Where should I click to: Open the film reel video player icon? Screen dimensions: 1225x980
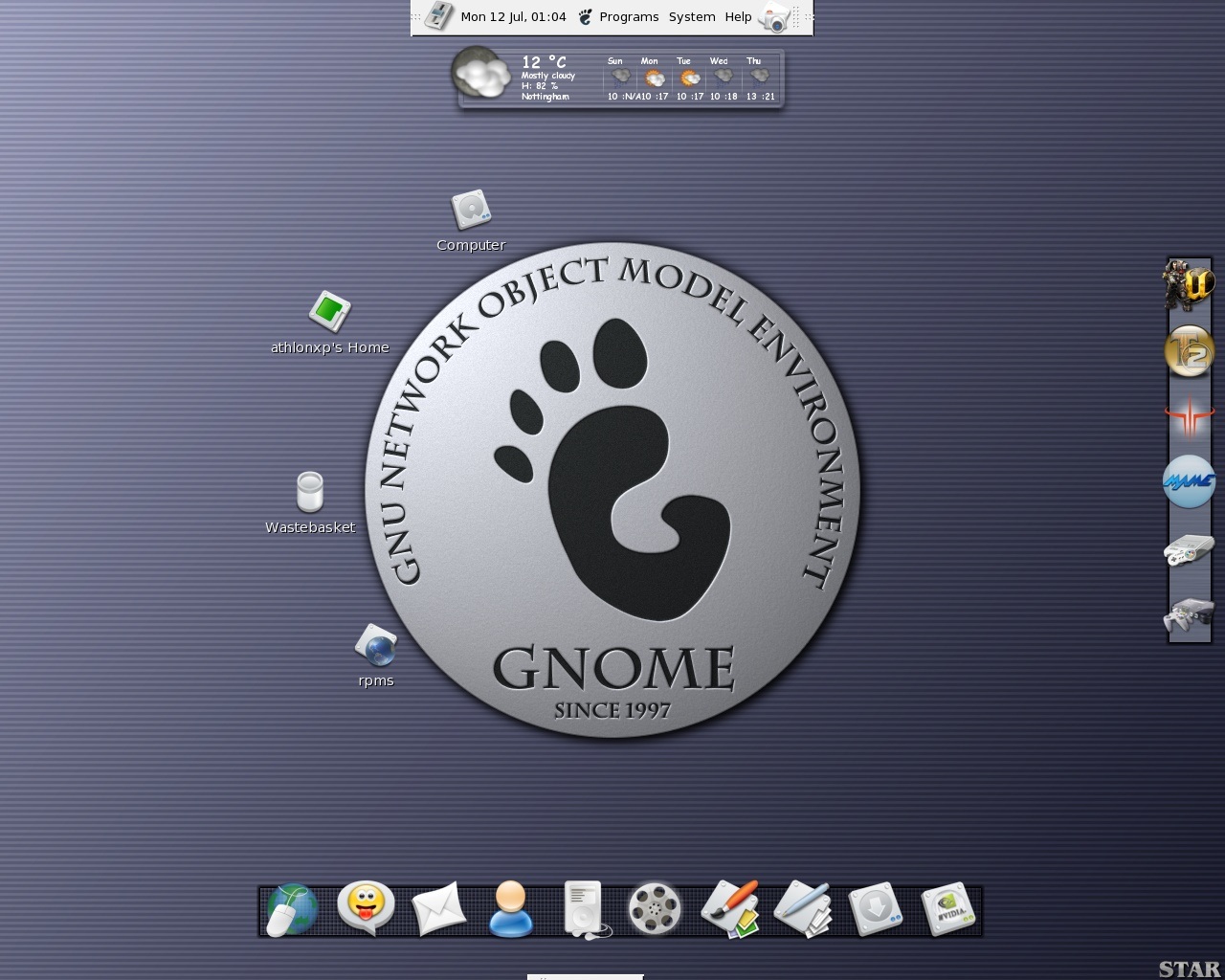tap(655, 909)
